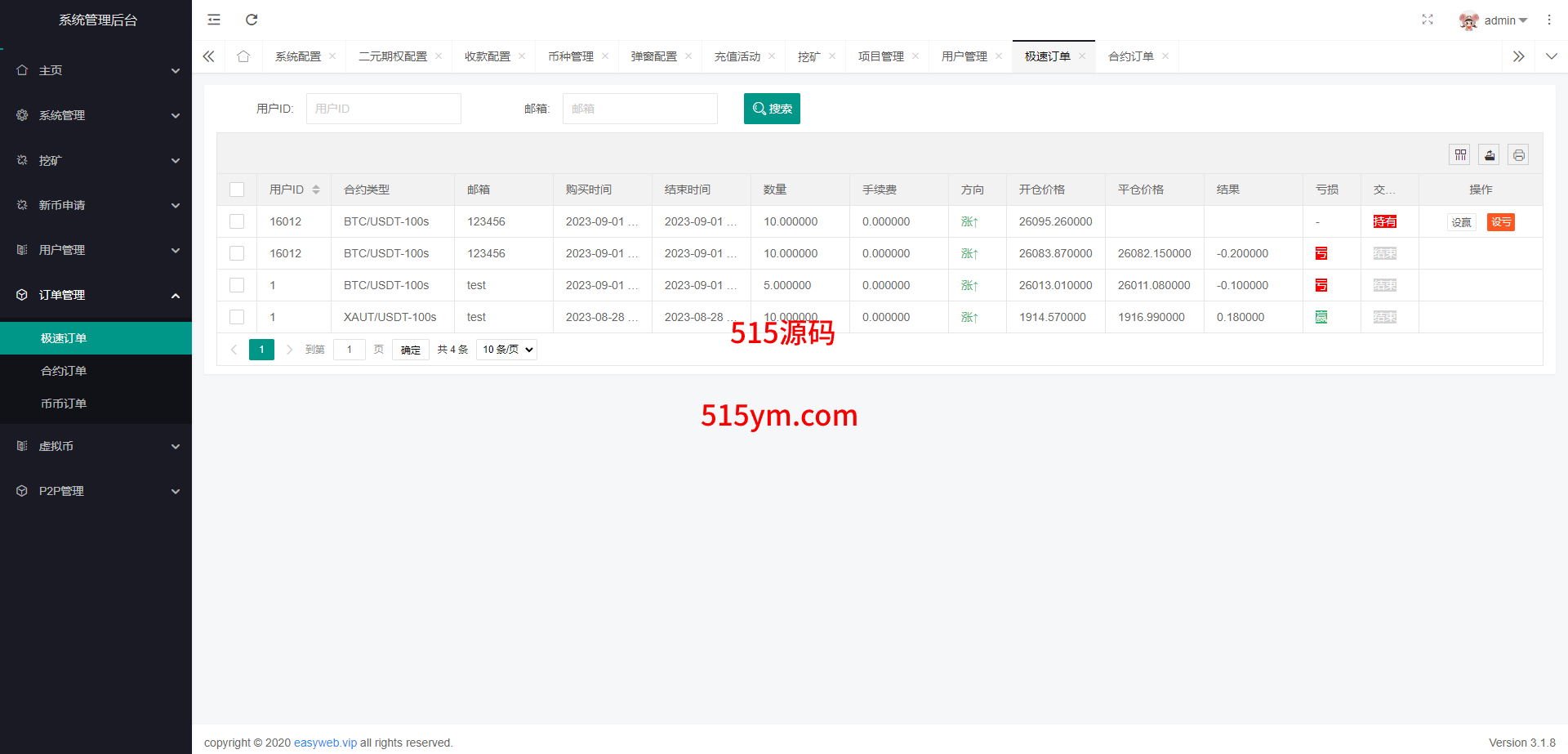The image size is (1568, 754).
Task: Open the easyweb.vip footer link
Action: 325,743
